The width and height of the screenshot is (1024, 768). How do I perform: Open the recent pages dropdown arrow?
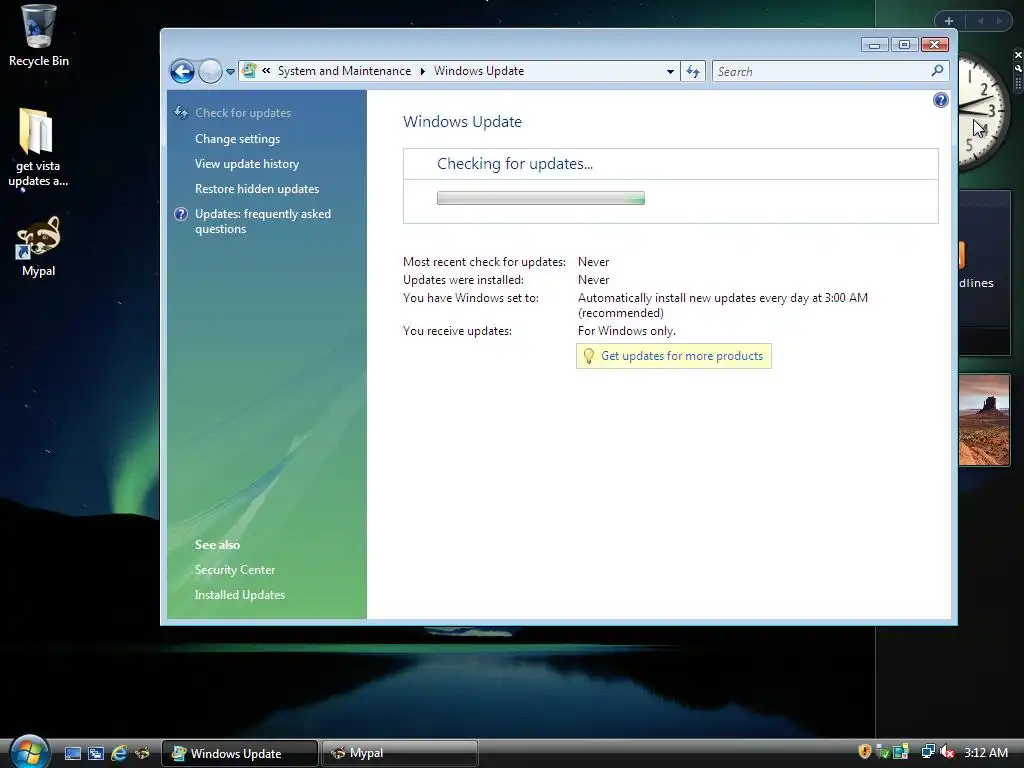231,72
